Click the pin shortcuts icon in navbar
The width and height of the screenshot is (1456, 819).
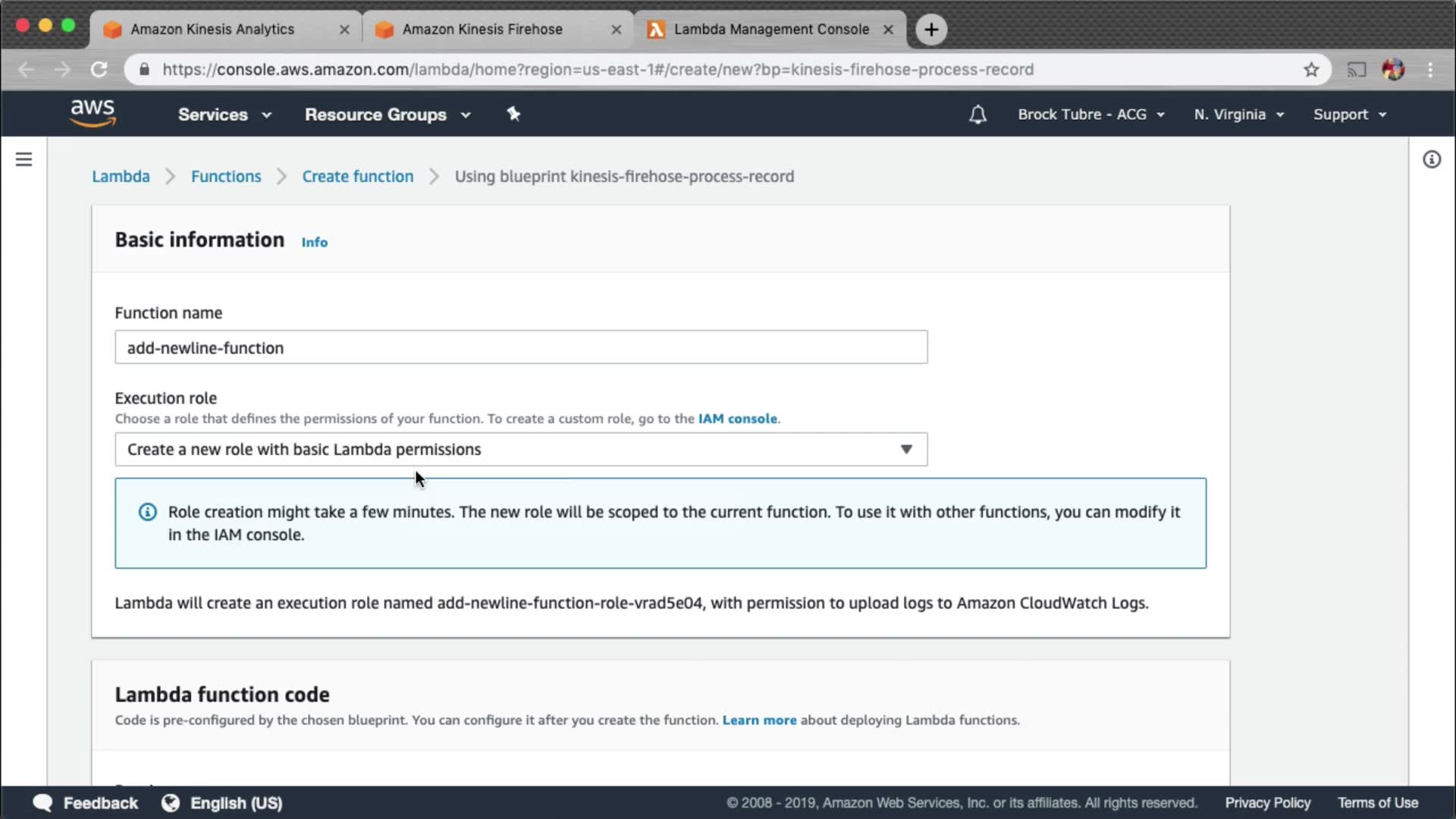coord(513,114)
